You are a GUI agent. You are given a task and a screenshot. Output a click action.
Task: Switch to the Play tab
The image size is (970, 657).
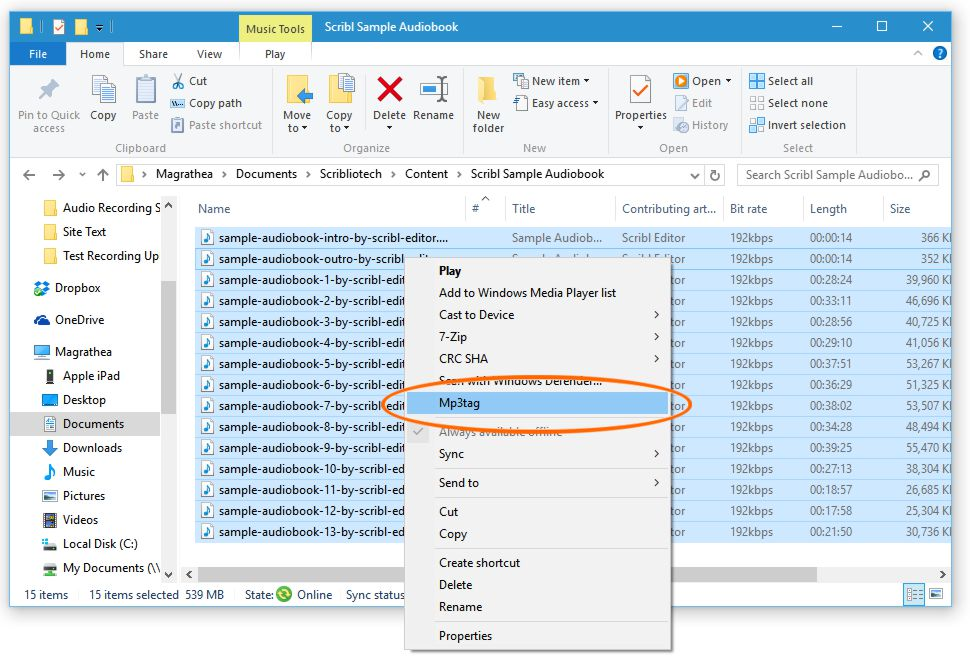[275, 54]
